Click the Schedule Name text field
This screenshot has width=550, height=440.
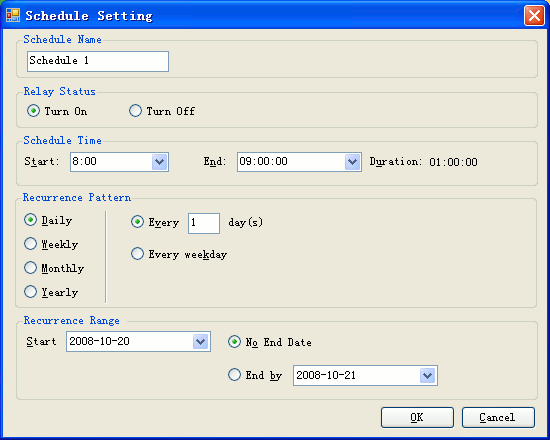click(x=98, y=61)
